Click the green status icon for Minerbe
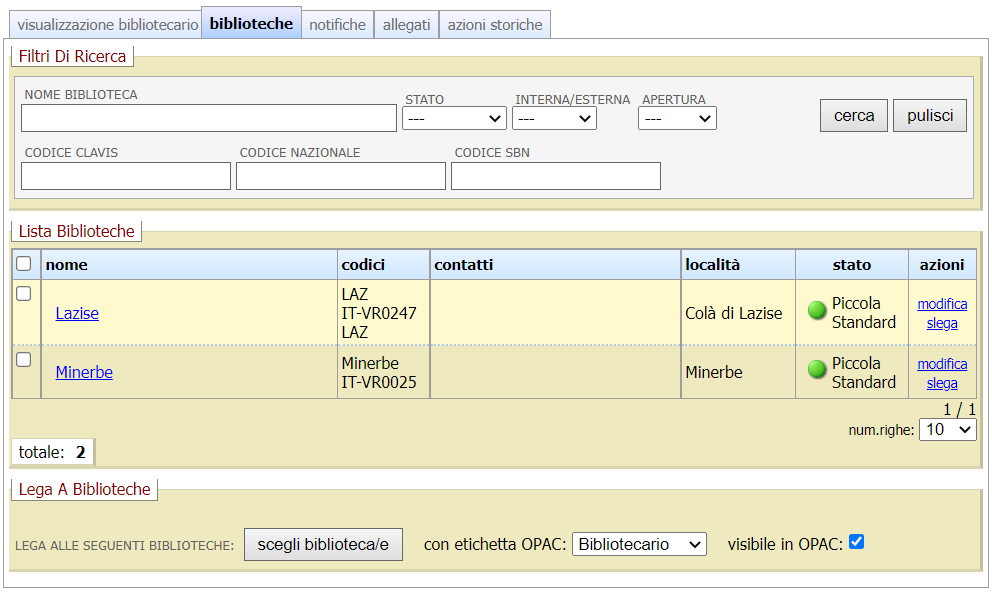 pyautogui.click(x=817, y=371)
